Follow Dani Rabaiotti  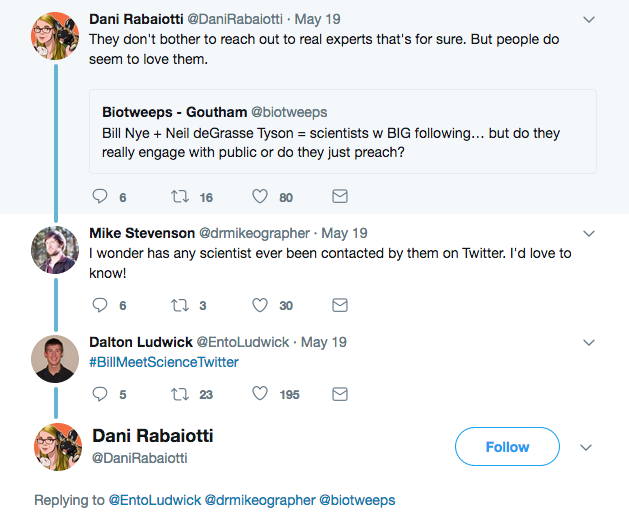click(x=507, y=447)
